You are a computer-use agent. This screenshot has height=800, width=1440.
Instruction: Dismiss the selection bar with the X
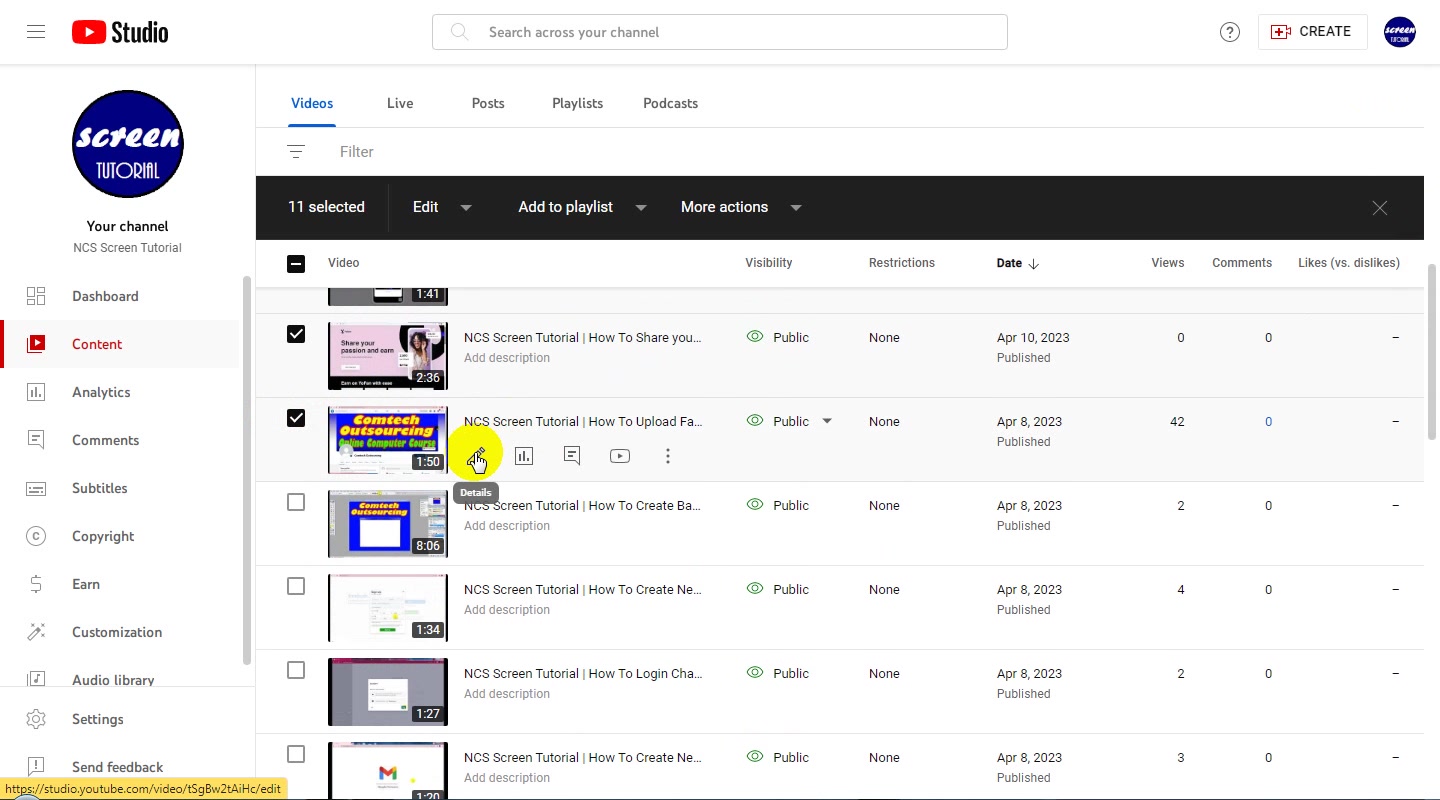tap(1380, 208)
